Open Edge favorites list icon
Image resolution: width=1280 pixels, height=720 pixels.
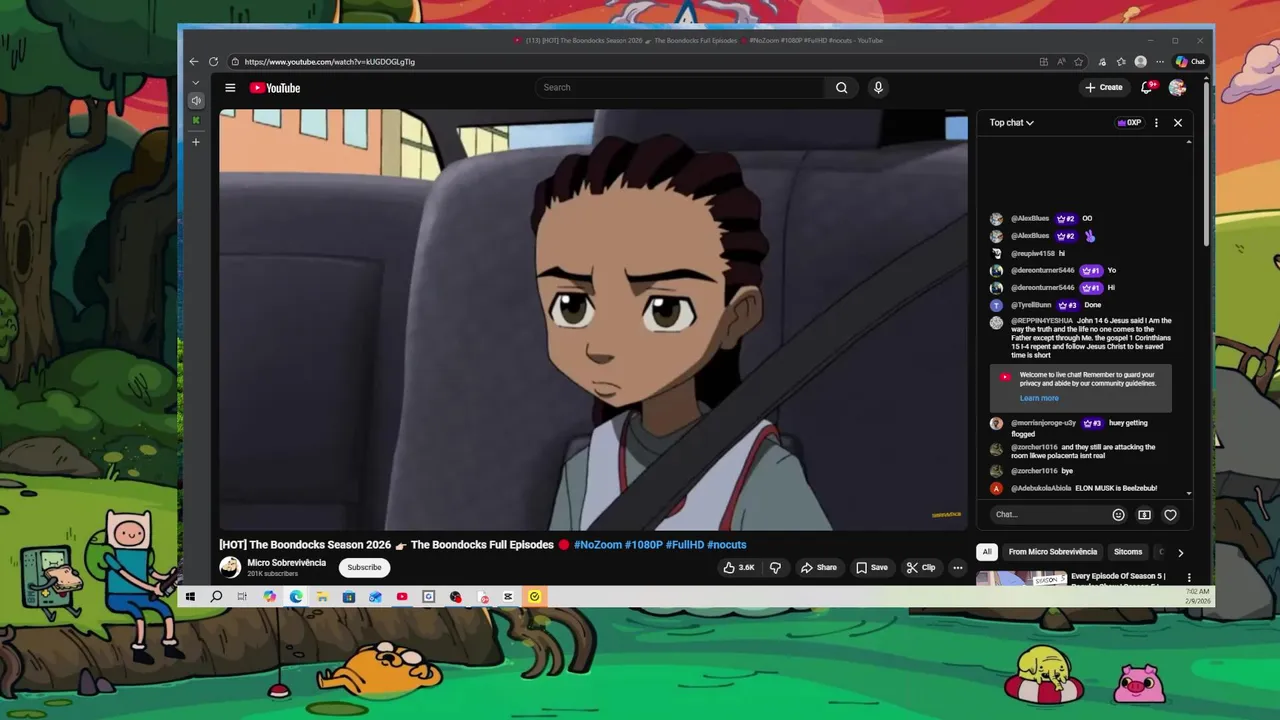pos(1121,62)
